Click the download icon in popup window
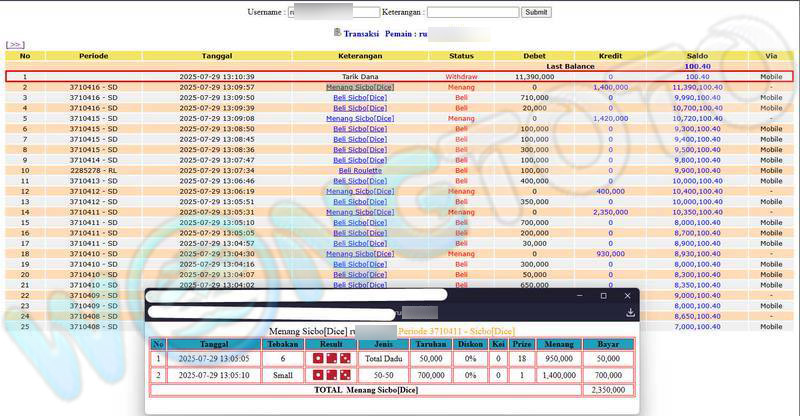This screenshot has width=800, height=416. [x=630, y=313]
